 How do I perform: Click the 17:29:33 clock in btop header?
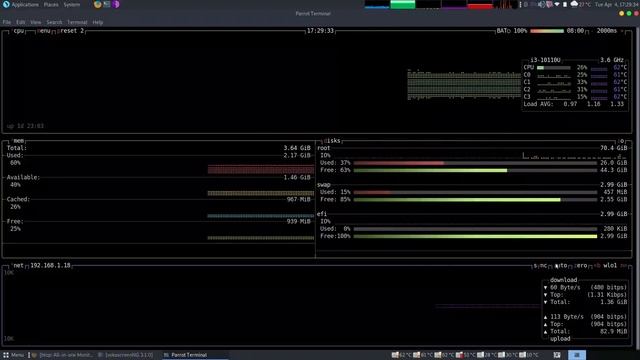click(x=320, y=31)
